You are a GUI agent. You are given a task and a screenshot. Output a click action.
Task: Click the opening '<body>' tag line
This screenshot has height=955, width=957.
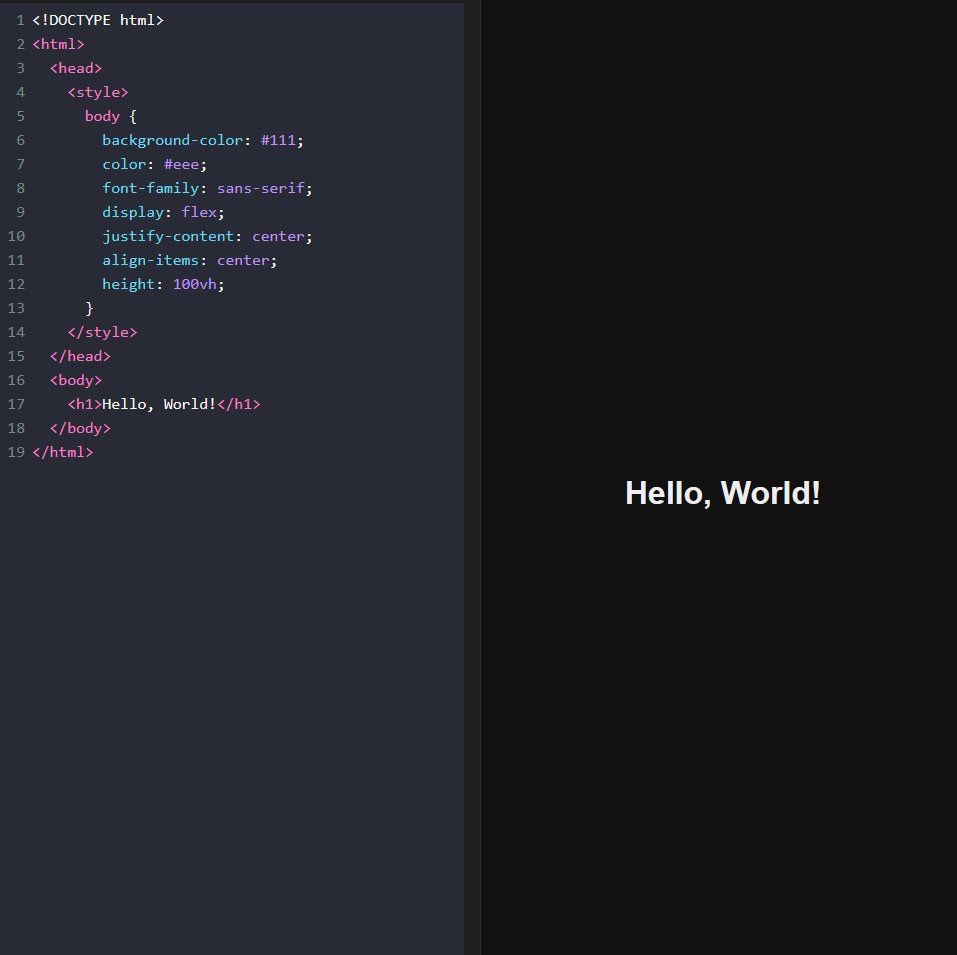[76, 380]
